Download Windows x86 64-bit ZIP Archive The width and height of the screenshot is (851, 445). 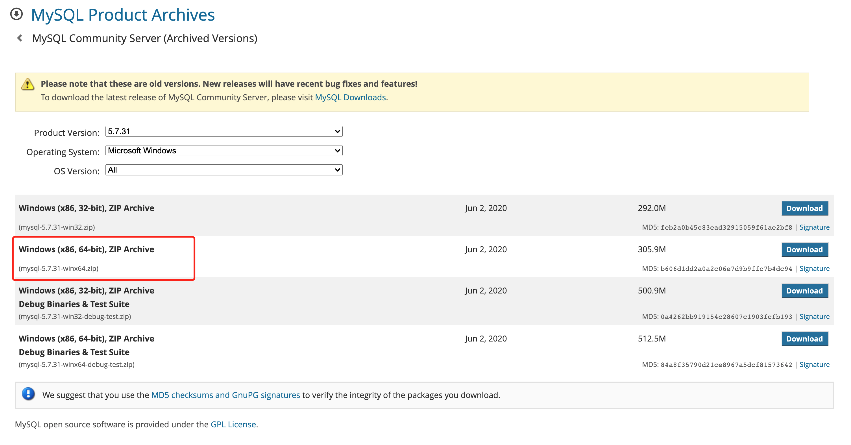click(x=804, y=250)
